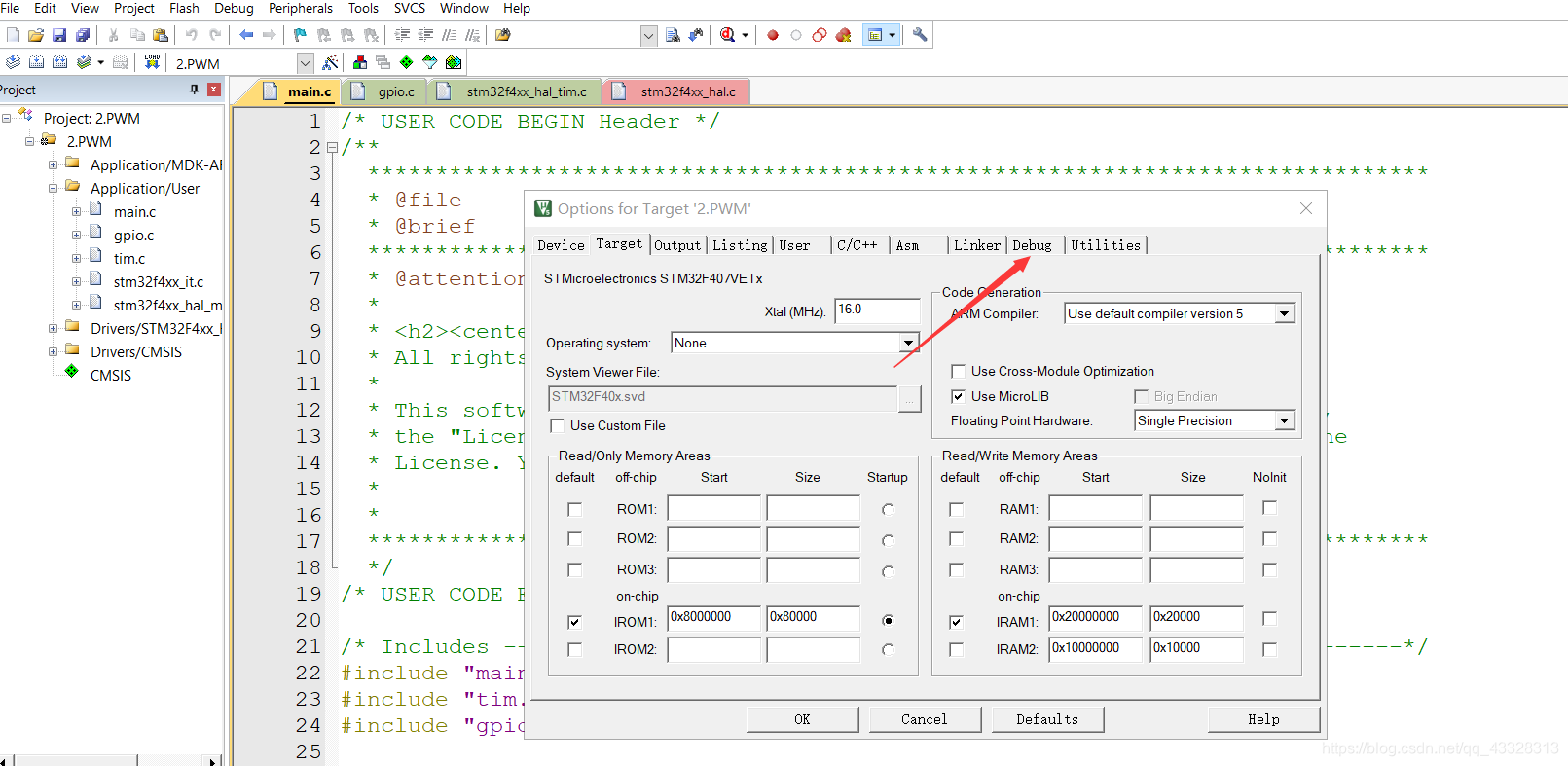Download to flash with LOAD icon

152,62
